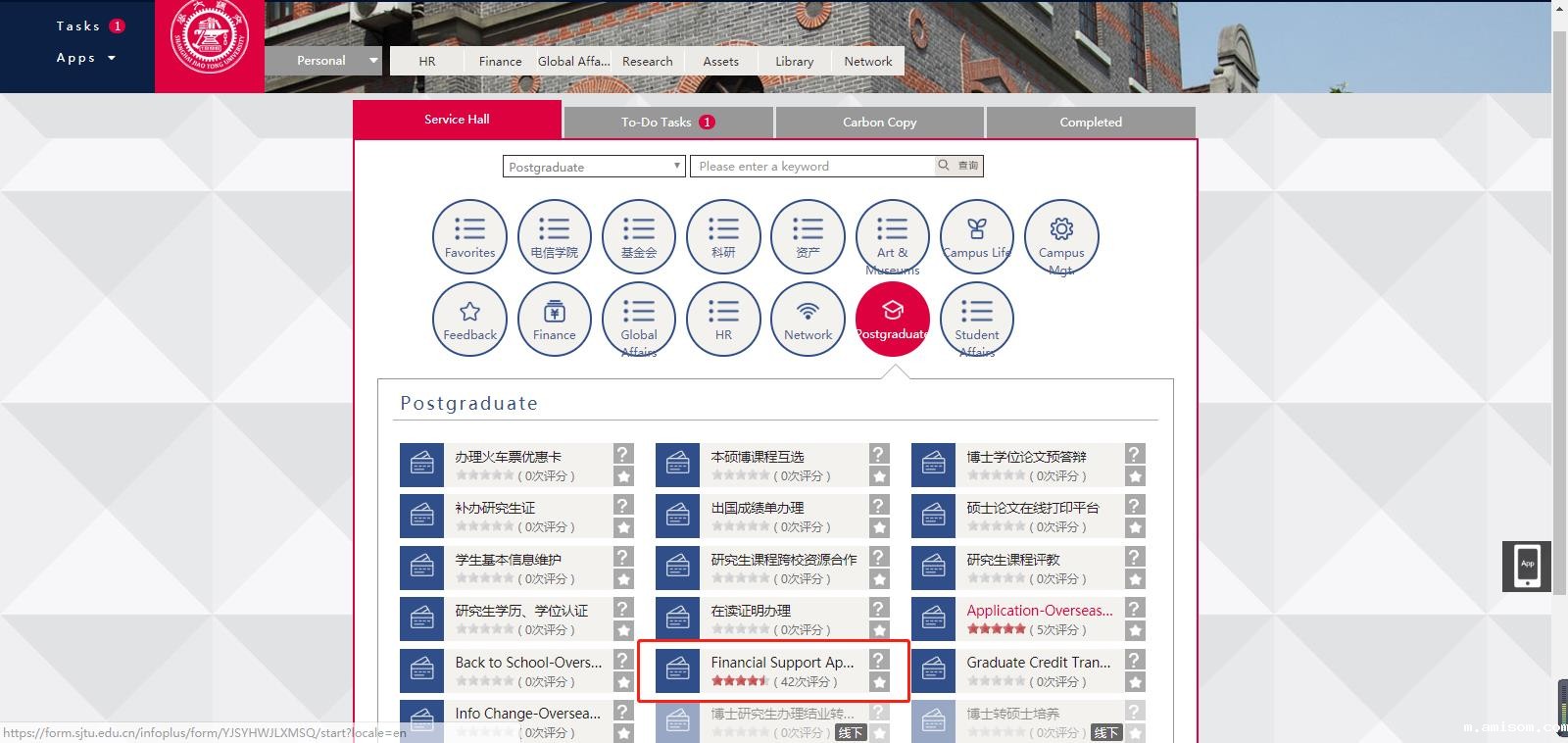Screen dimensions: 1568x743
Task: Click the mobile App icon on right edge
Action: pos(1526,567)
